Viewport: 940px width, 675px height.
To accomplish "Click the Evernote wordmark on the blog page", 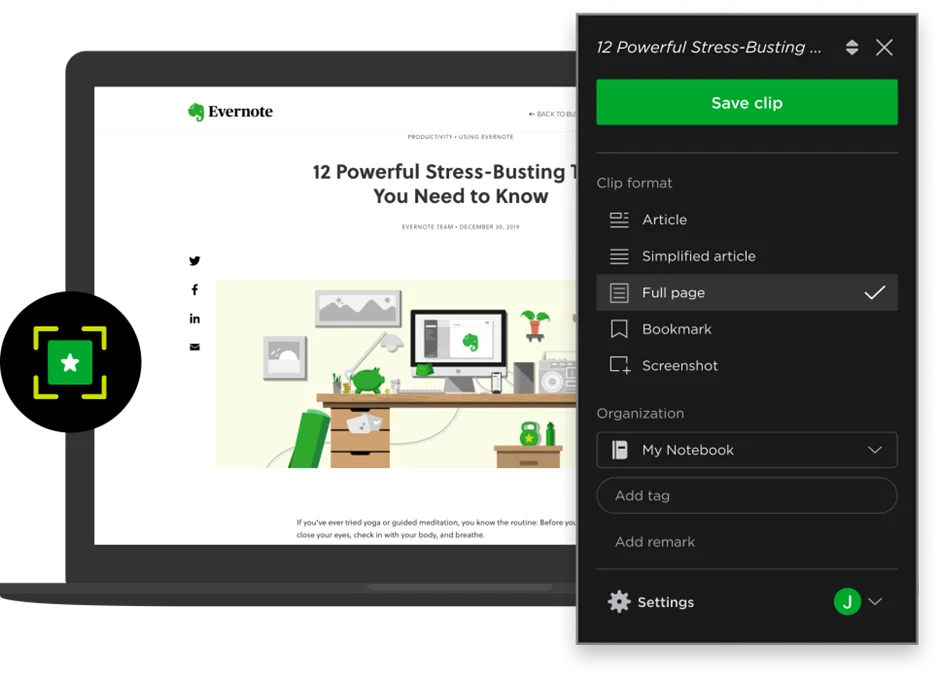I will tap(240, 112).
